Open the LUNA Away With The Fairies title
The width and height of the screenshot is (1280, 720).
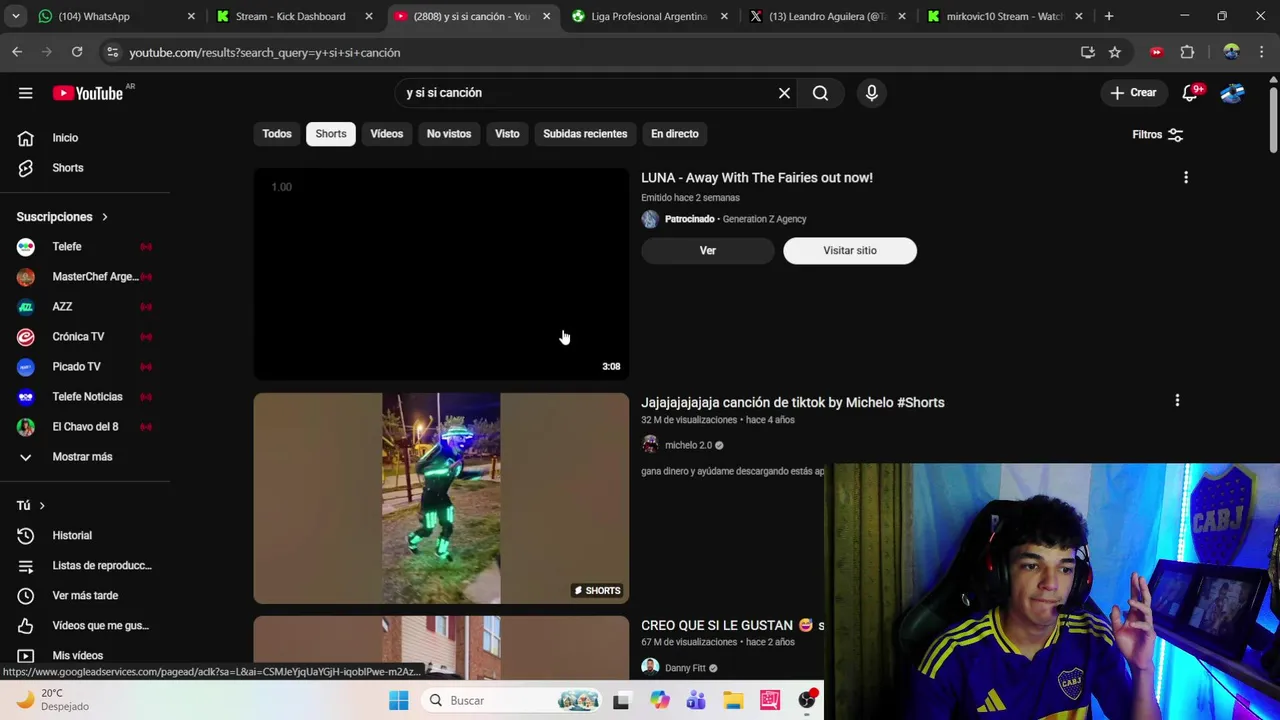pyautogui.click(x=757, y=178)
